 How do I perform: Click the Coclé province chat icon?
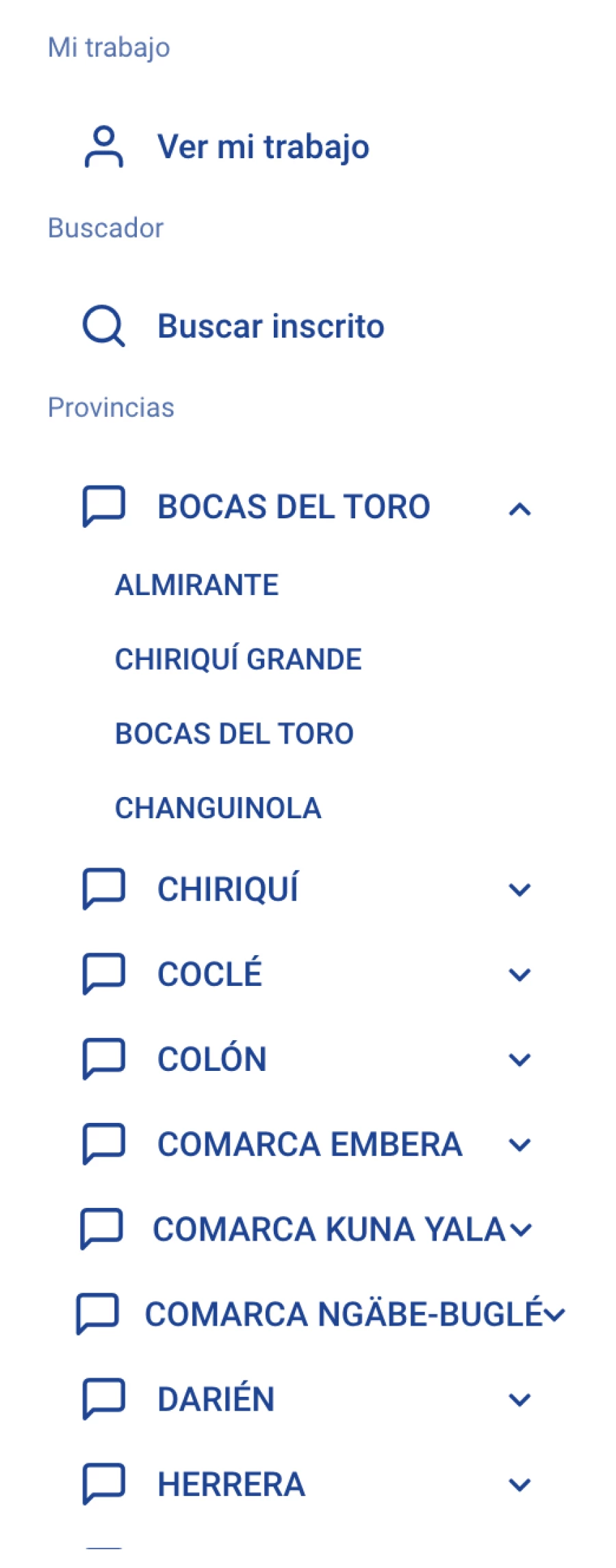click(103, 974)
